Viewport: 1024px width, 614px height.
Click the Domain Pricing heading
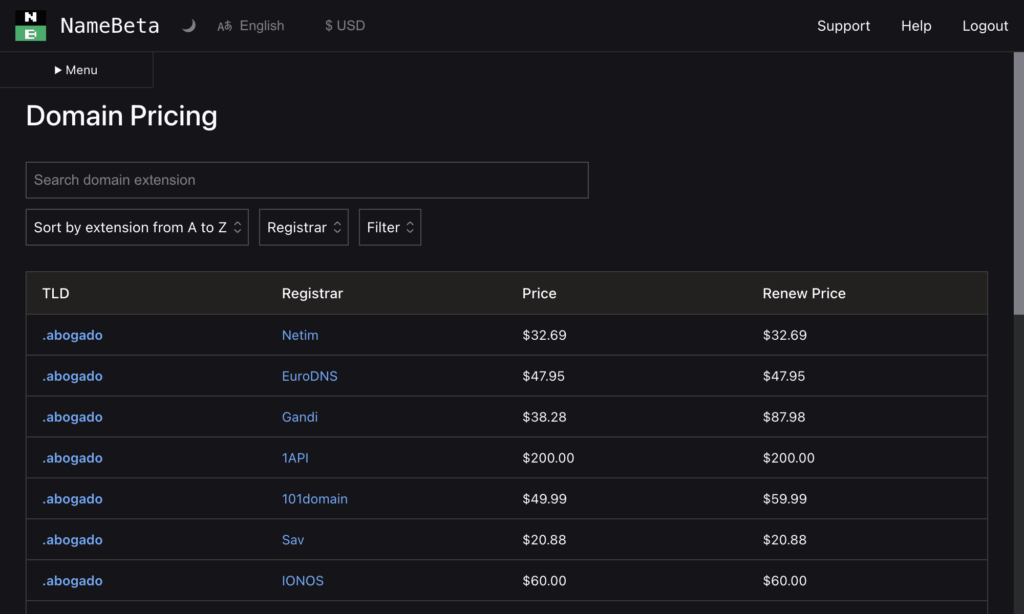(x=121, y=116)
